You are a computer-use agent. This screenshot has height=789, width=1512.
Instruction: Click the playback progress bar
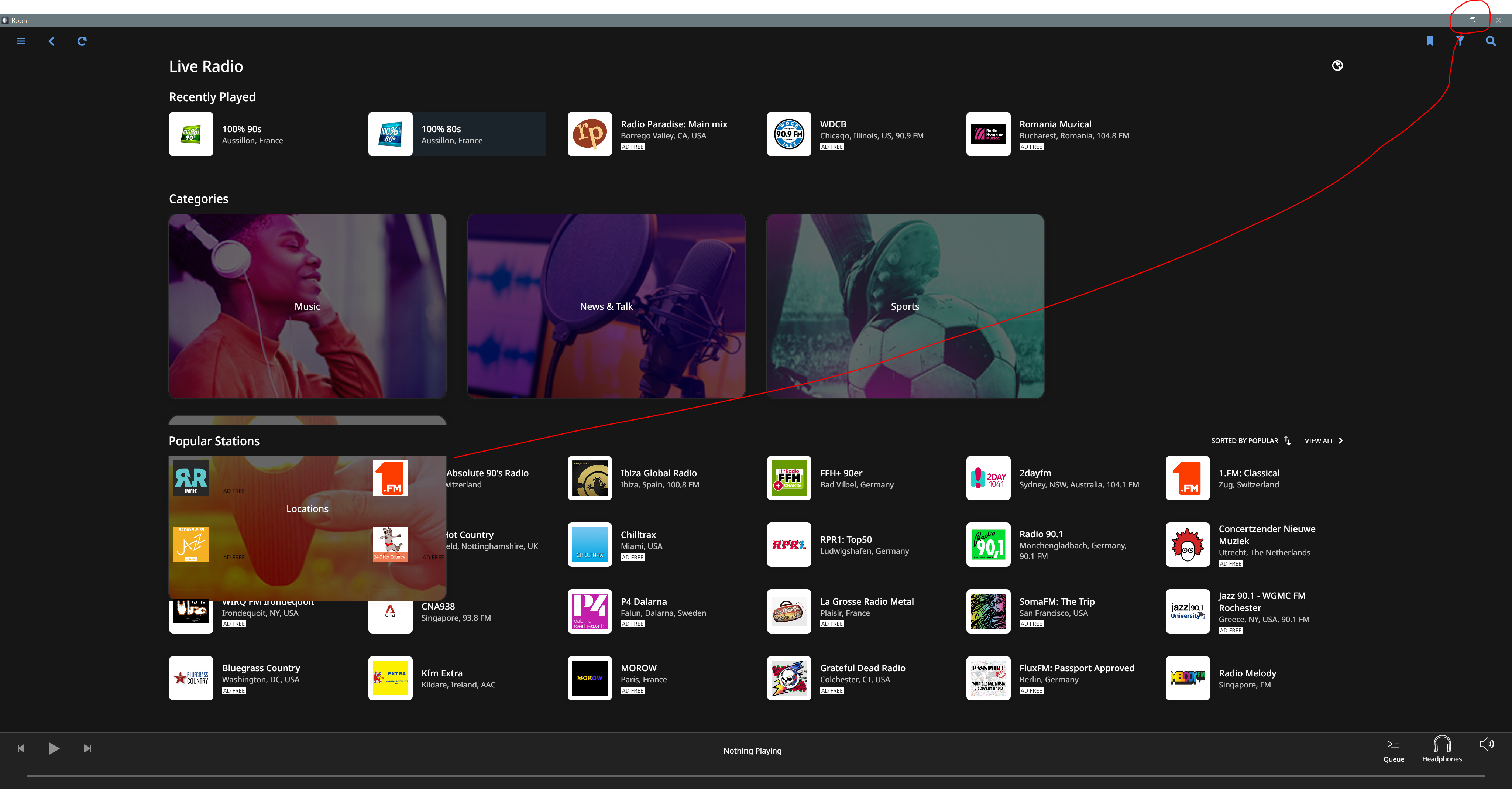[x=755, y=776]
